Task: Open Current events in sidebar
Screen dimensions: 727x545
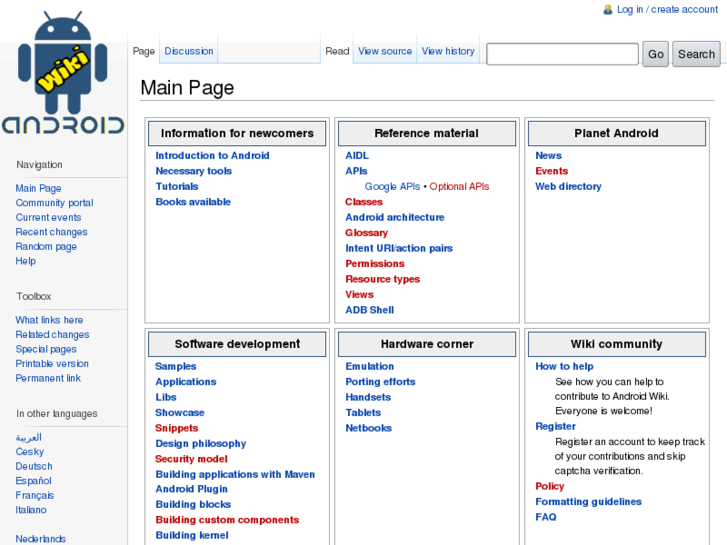Action: coord(48,217)
